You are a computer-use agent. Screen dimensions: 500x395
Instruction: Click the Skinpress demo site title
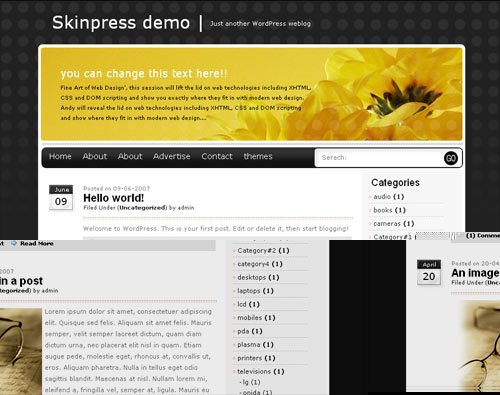pos(121,23)
